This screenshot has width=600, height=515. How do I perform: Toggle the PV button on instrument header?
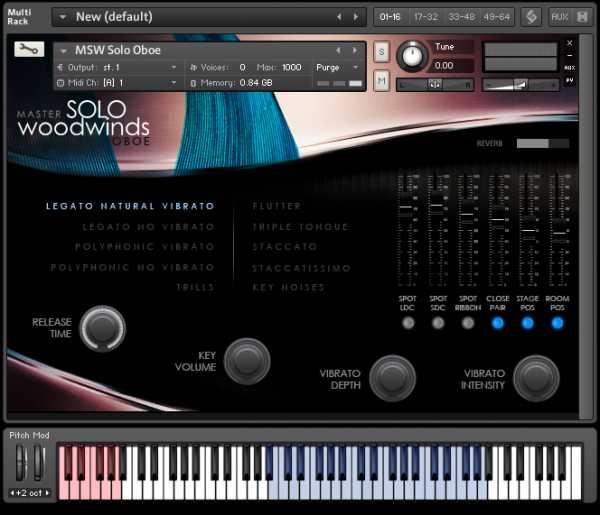pyautogui.click(x=570, y=80)
